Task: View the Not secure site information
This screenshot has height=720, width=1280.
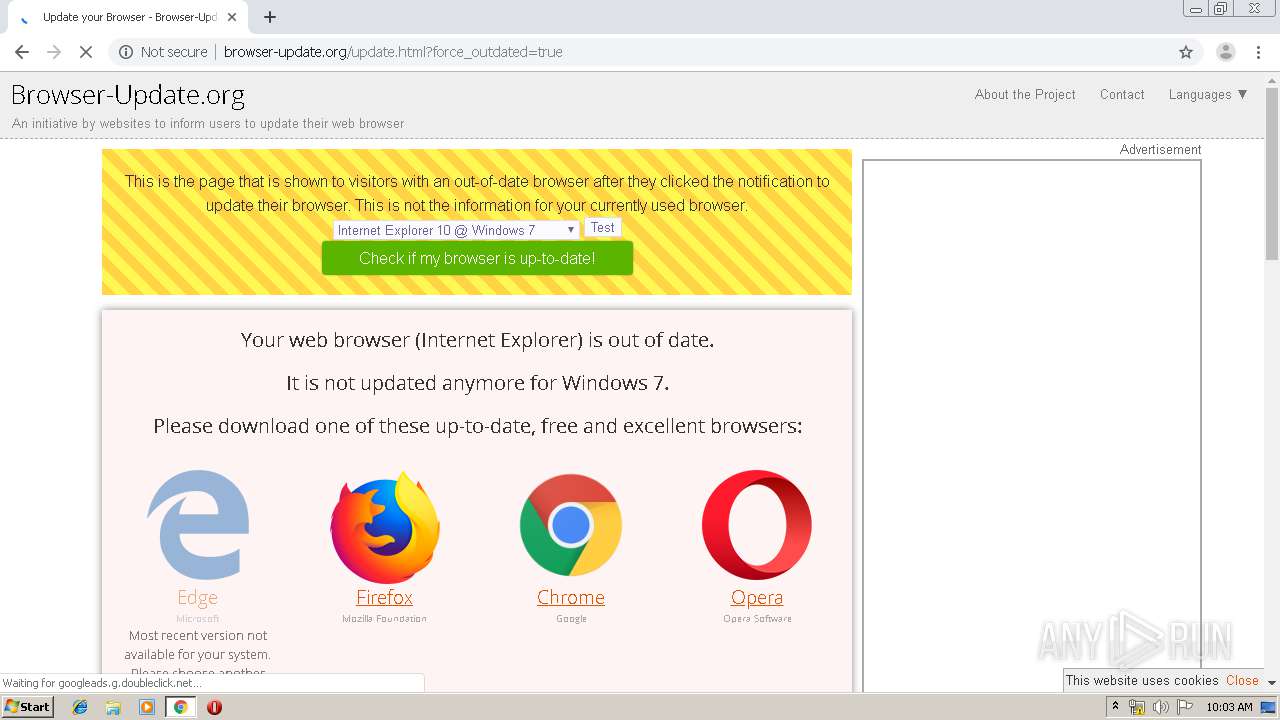Action: [163, 52]
